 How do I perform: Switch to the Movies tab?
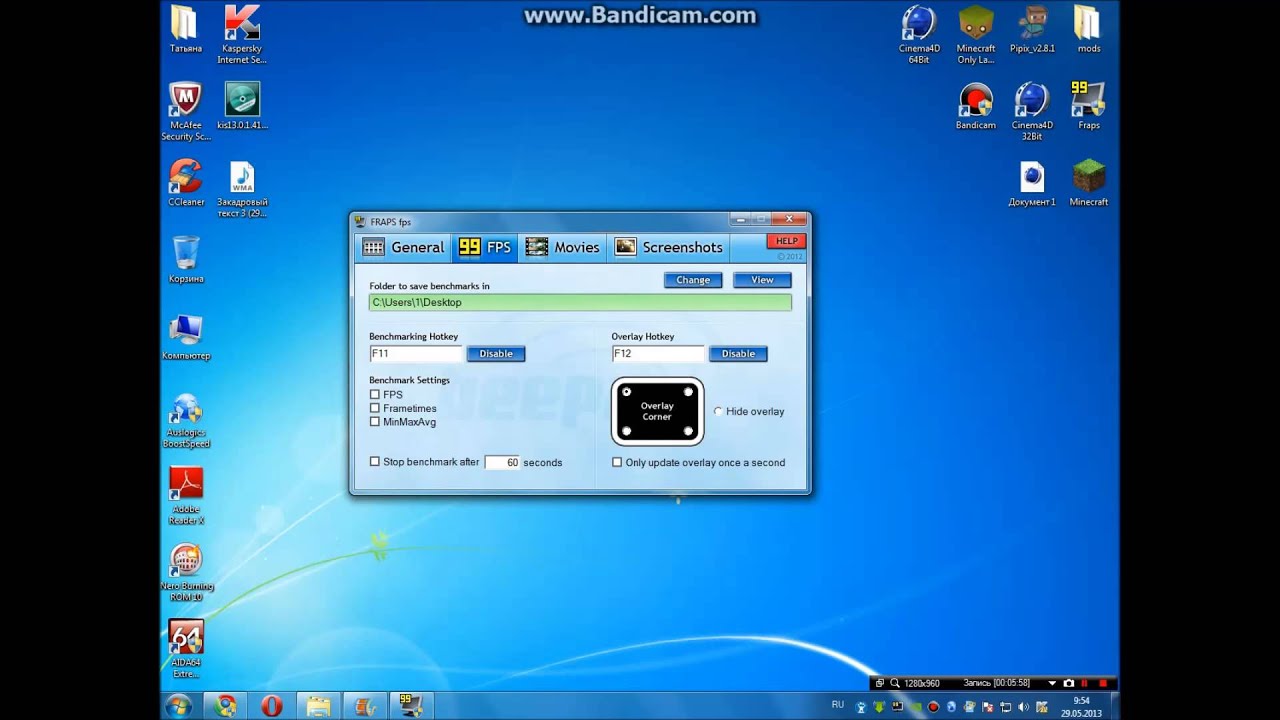pyautogui.click(x=562, y=247)
